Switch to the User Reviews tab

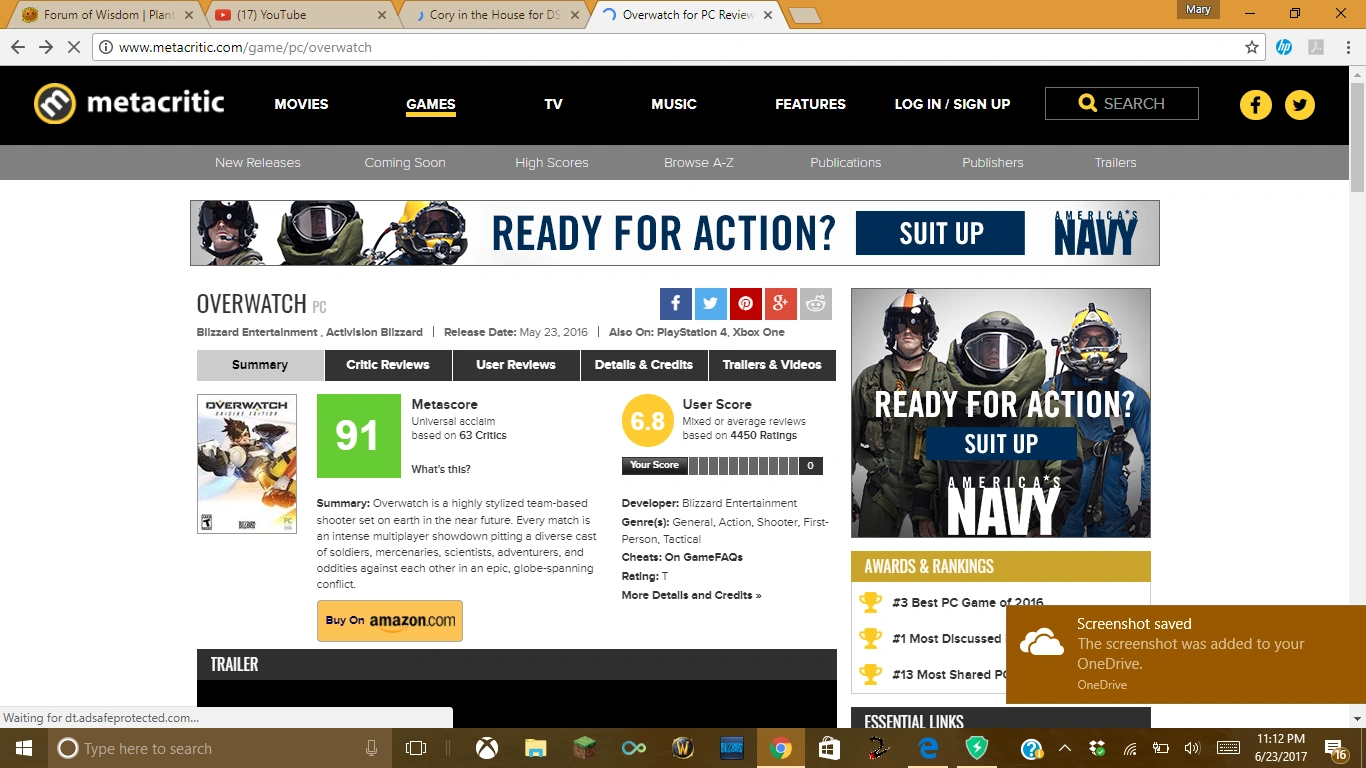[516, 365]
